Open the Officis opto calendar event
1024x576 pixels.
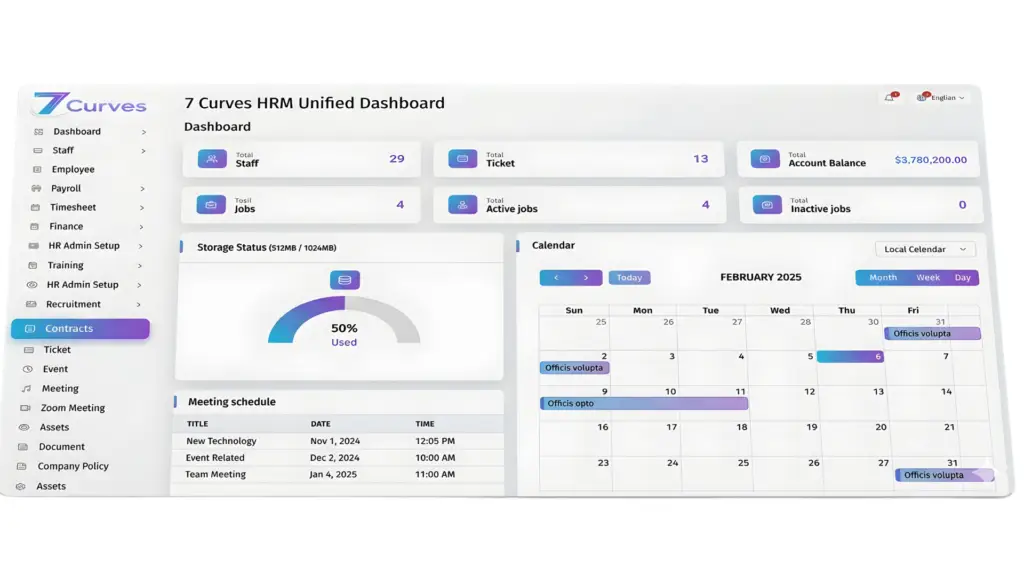click(644, 403)
